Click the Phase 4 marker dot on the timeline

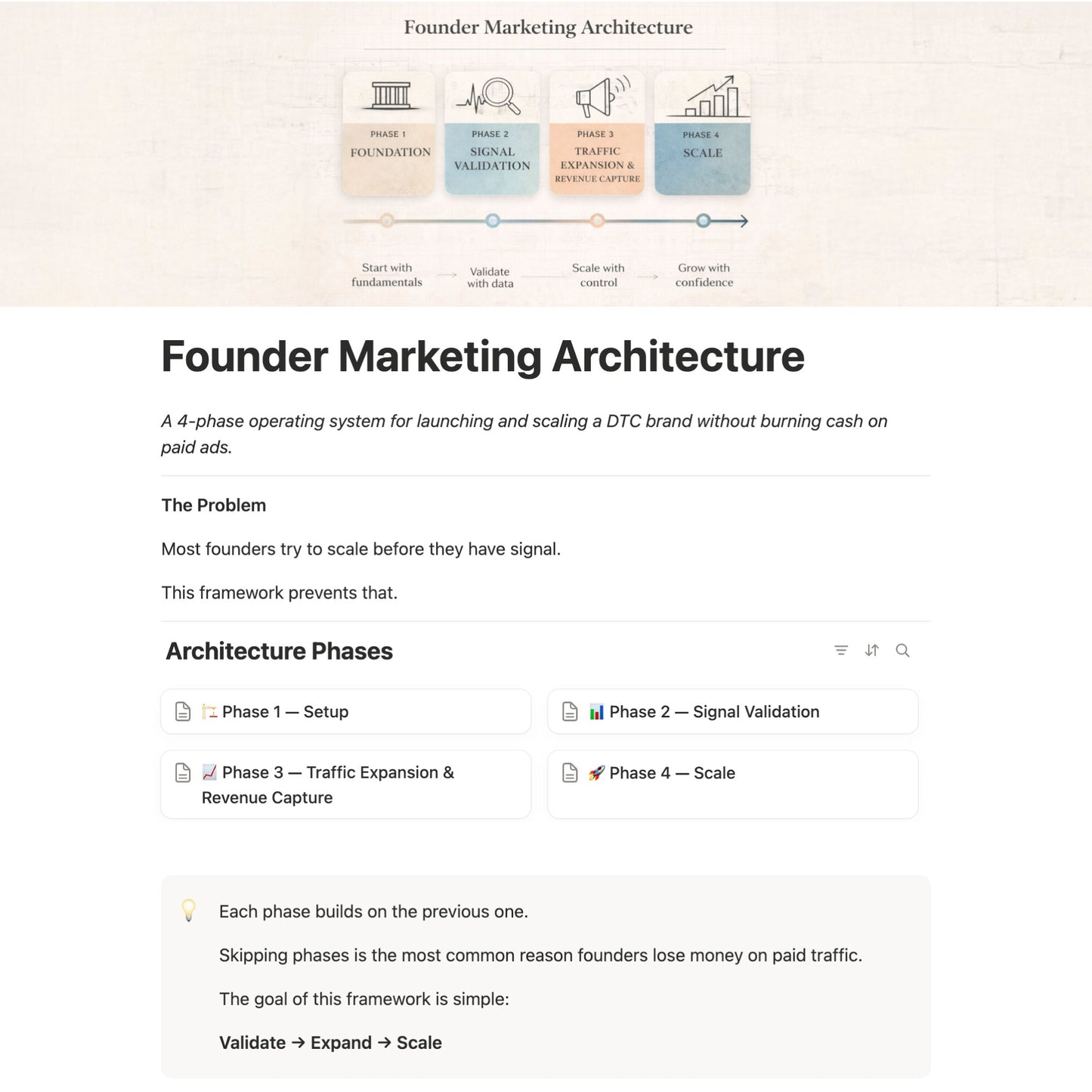point(703,221)
